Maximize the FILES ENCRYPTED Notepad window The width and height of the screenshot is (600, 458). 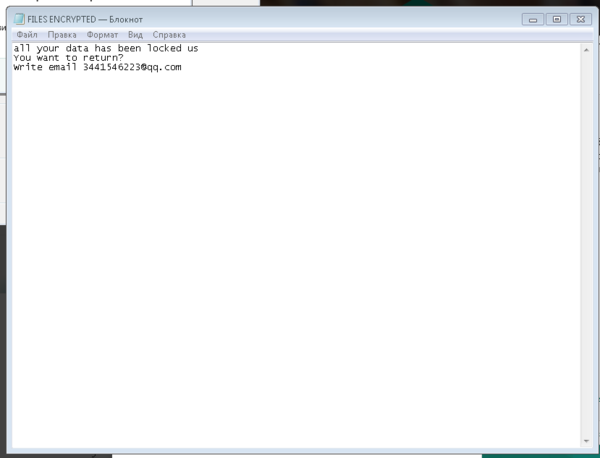pos(557,20)
